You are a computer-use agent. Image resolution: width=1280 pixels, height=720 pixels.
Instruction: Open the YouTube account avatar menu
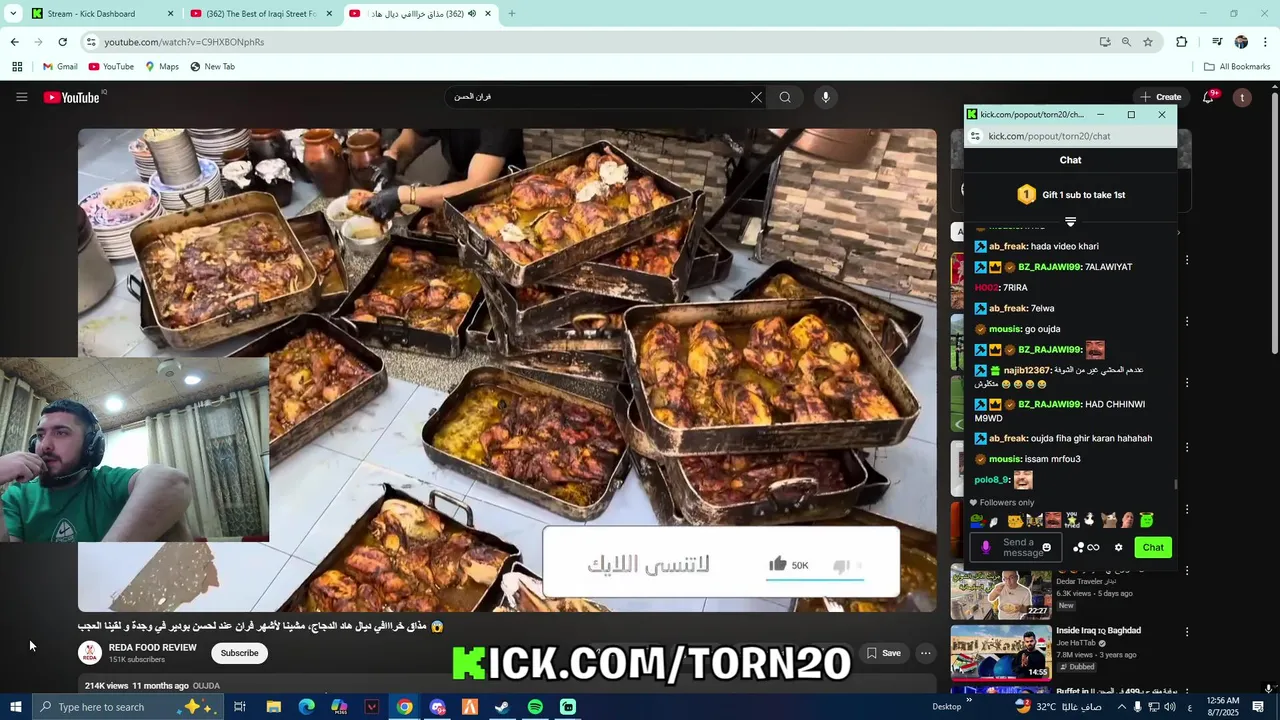(x=1242, y=97)
